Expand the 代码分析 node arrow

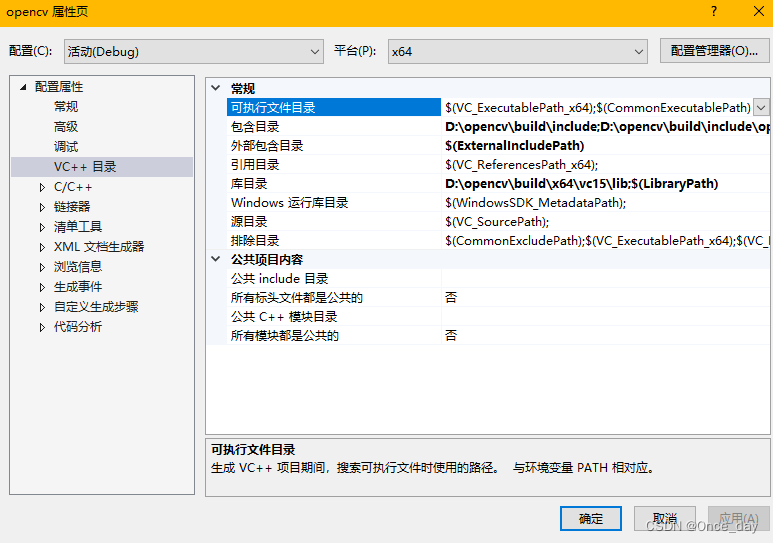click(x=42, y=327)
